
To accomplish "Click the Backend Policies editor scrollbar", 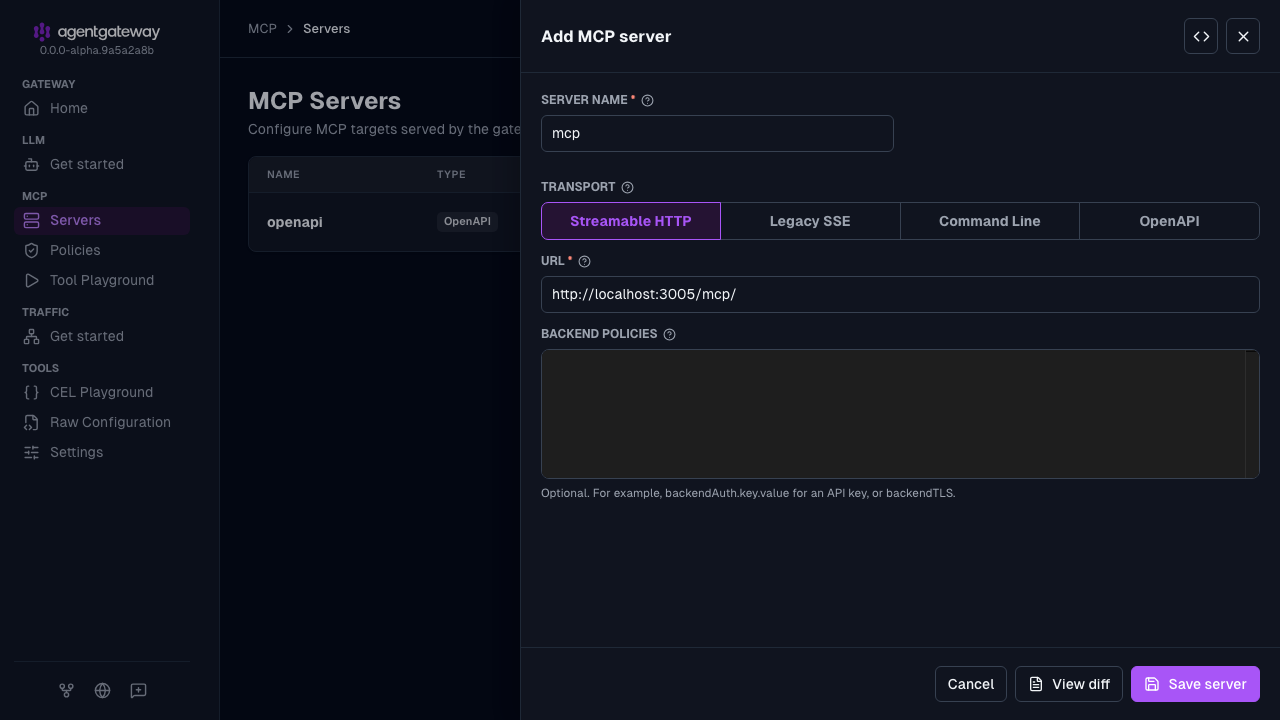I will (1252, 414).
